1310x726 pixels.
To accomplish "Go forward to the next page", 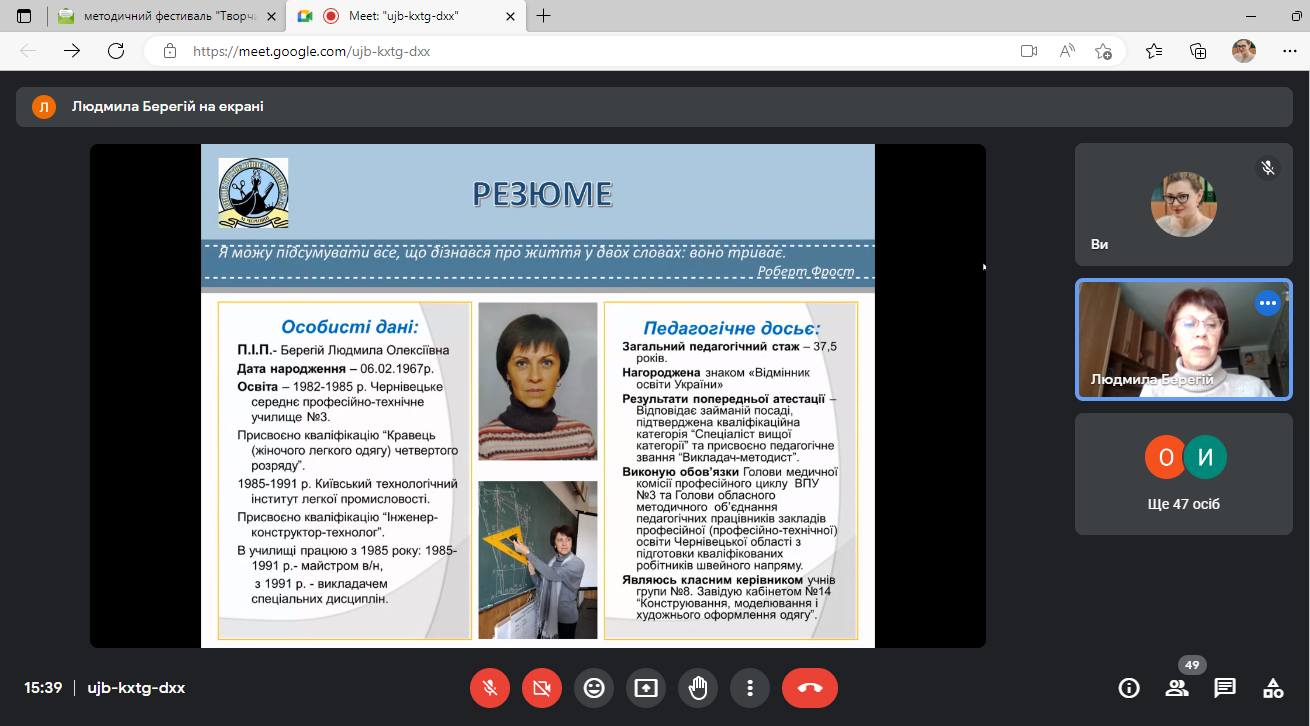I will click(x=72, y=51).
